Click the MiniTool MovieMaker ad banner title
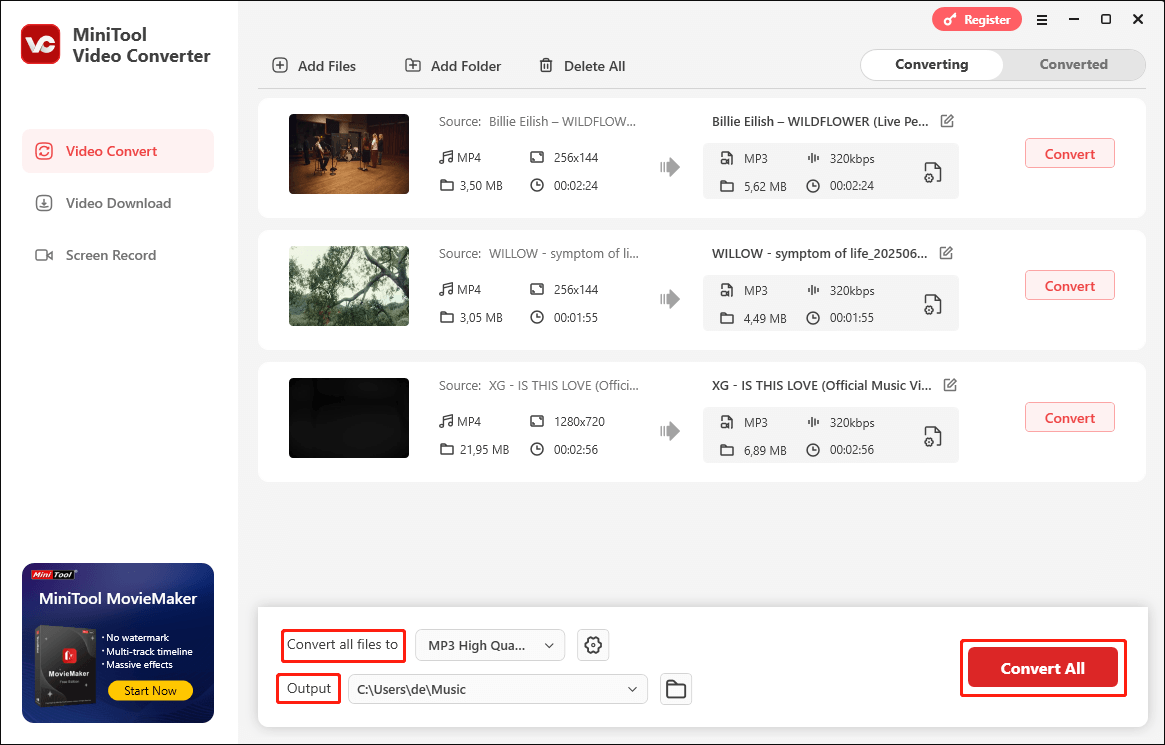This screenshot has width=1165, height=745. tap(118, 599)
